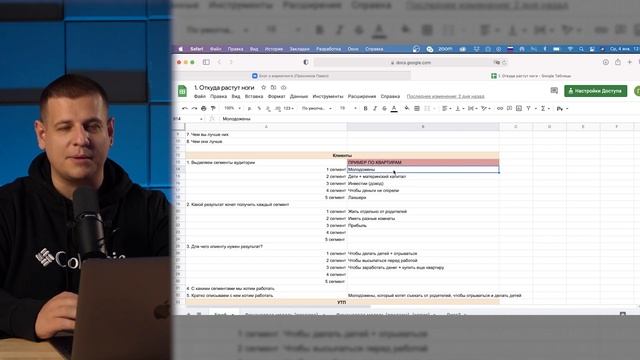Image resolution: width=640 pixels, height=360 pixels.
Task: Select cell ПРИМЕР ПО КВАРТИРАМ
Action: pos(423,162)
